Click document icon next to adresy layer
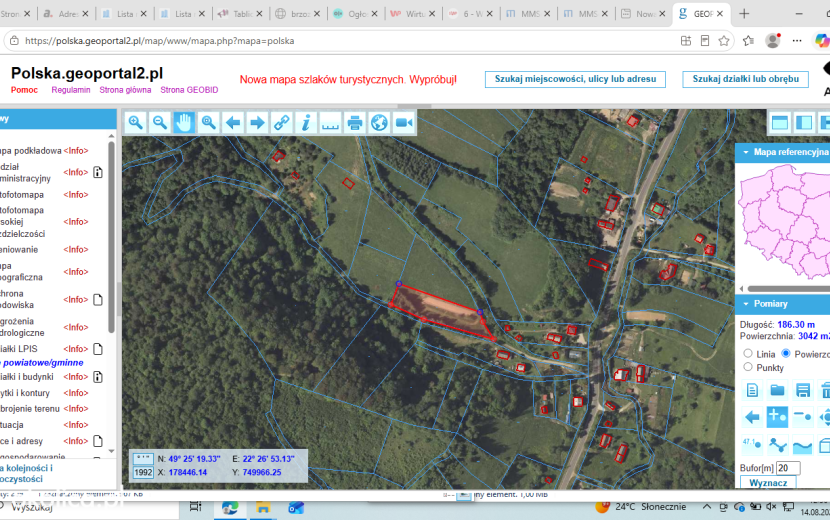 [98, 441]
